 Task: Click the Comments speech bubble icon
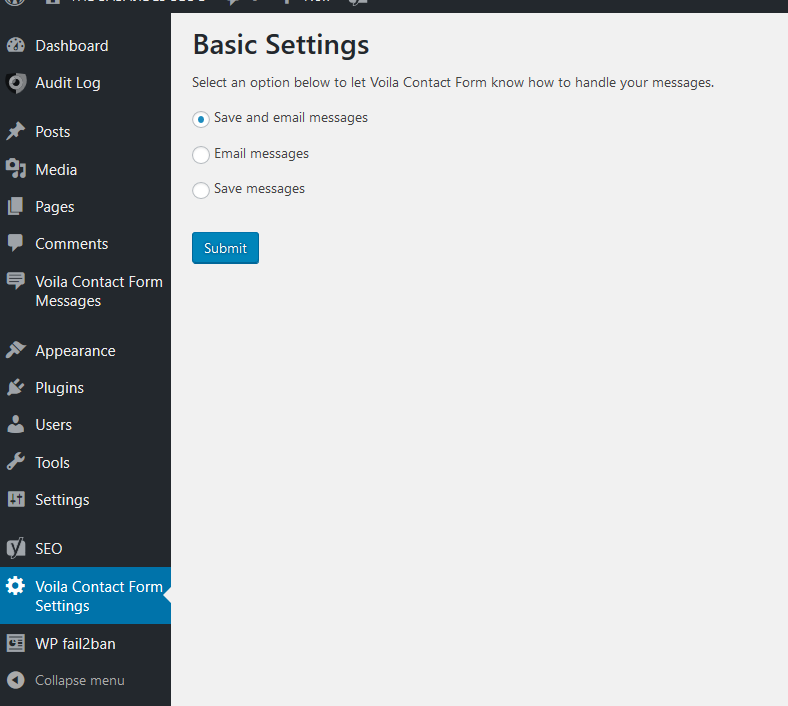point(15,243)
